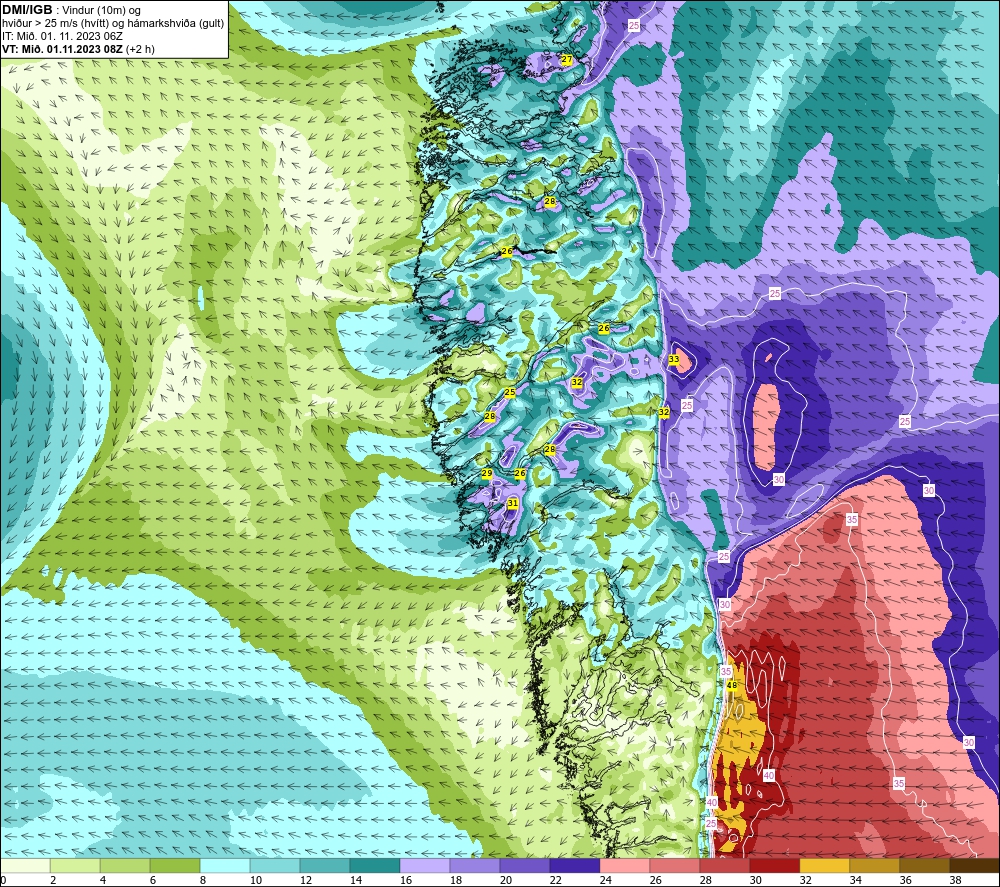Select the yellow gust label 33
This screenshot has width=1000, height=887.
(674, 360)
